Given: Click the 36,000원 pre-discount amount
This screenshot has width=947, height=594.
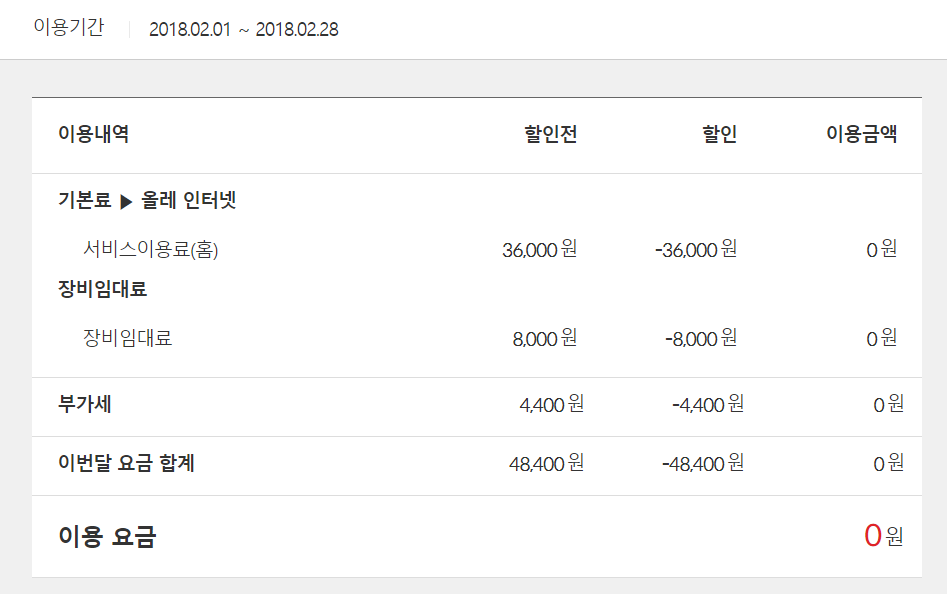Looking at the screenshot, I should (x=539, y=249).
